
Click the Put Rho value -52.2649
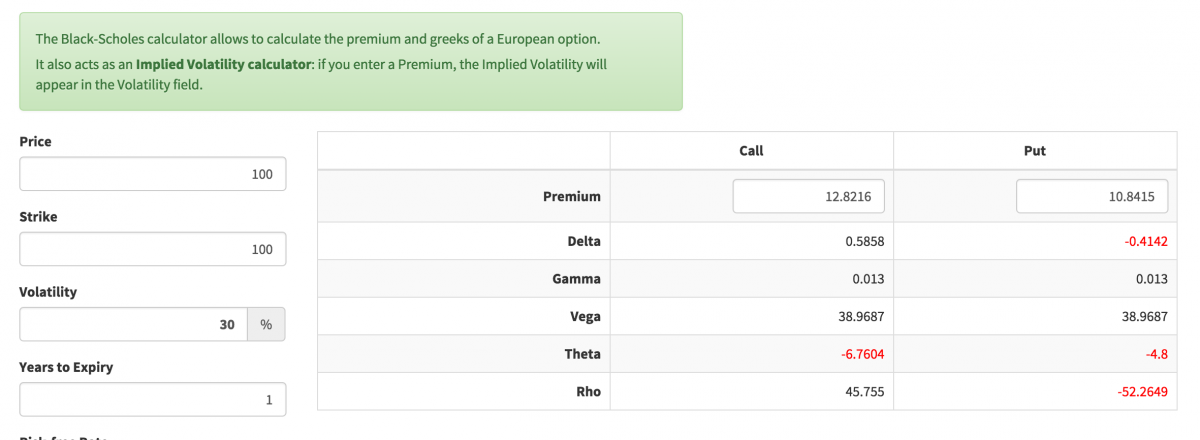point(1142,392)
